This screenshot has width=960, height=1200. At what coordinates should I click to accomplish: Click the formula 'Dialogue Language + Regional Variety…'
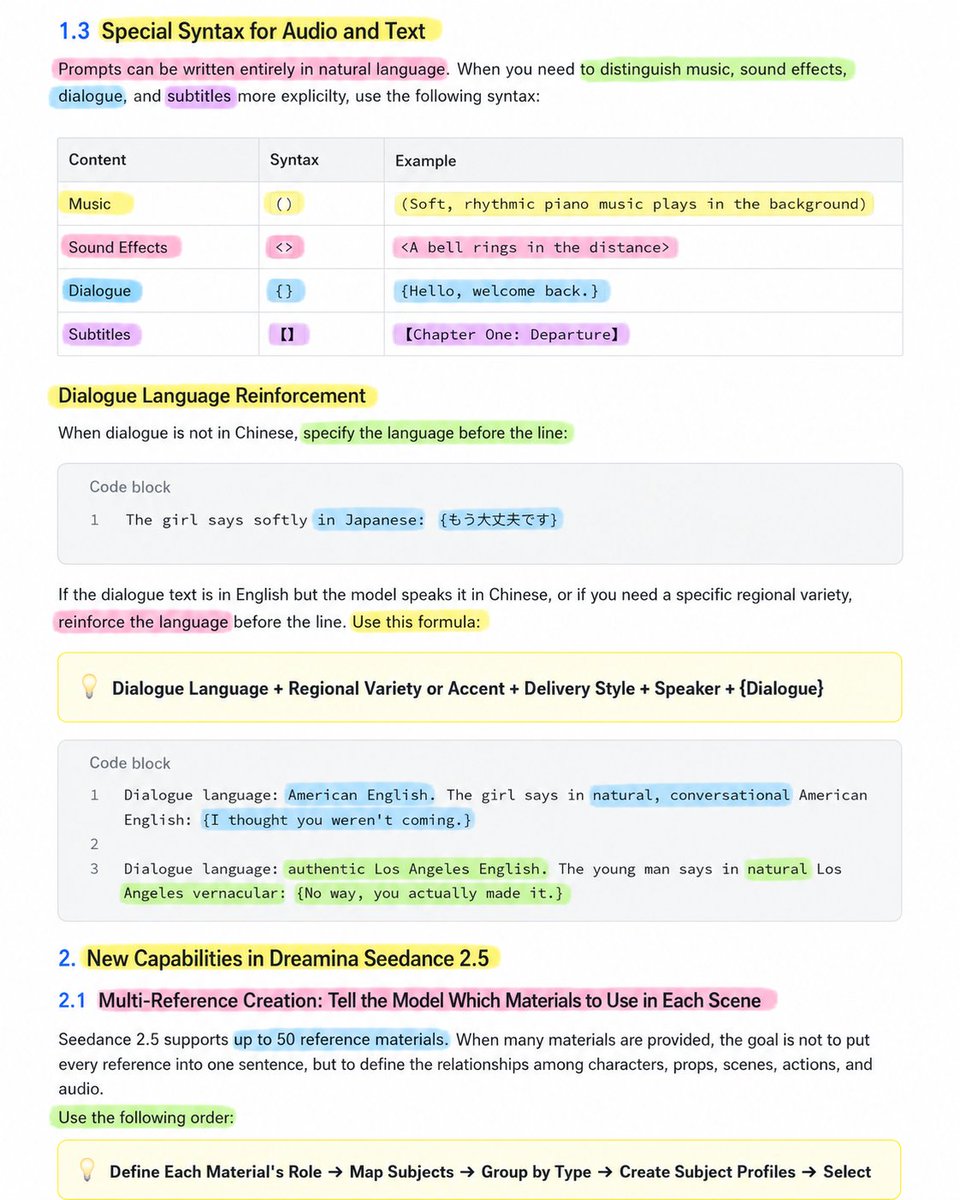pos(468,688)
